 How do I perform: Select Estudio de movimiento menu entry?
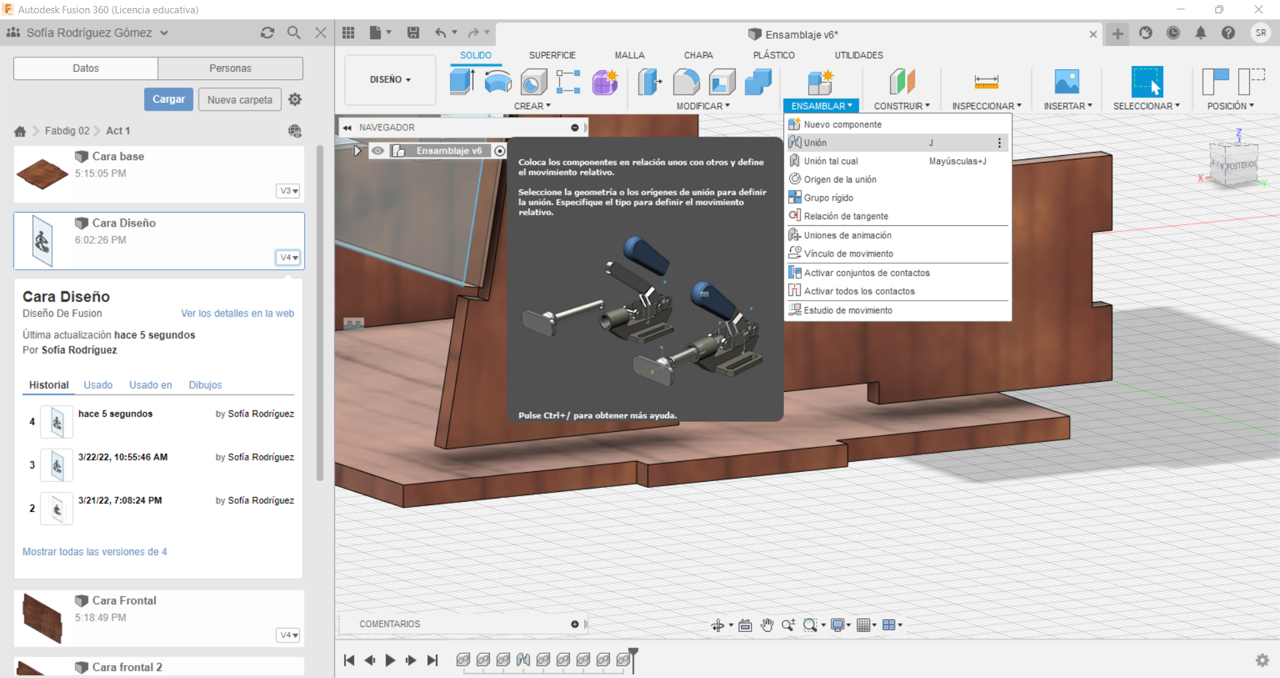[x=897, y=310]
